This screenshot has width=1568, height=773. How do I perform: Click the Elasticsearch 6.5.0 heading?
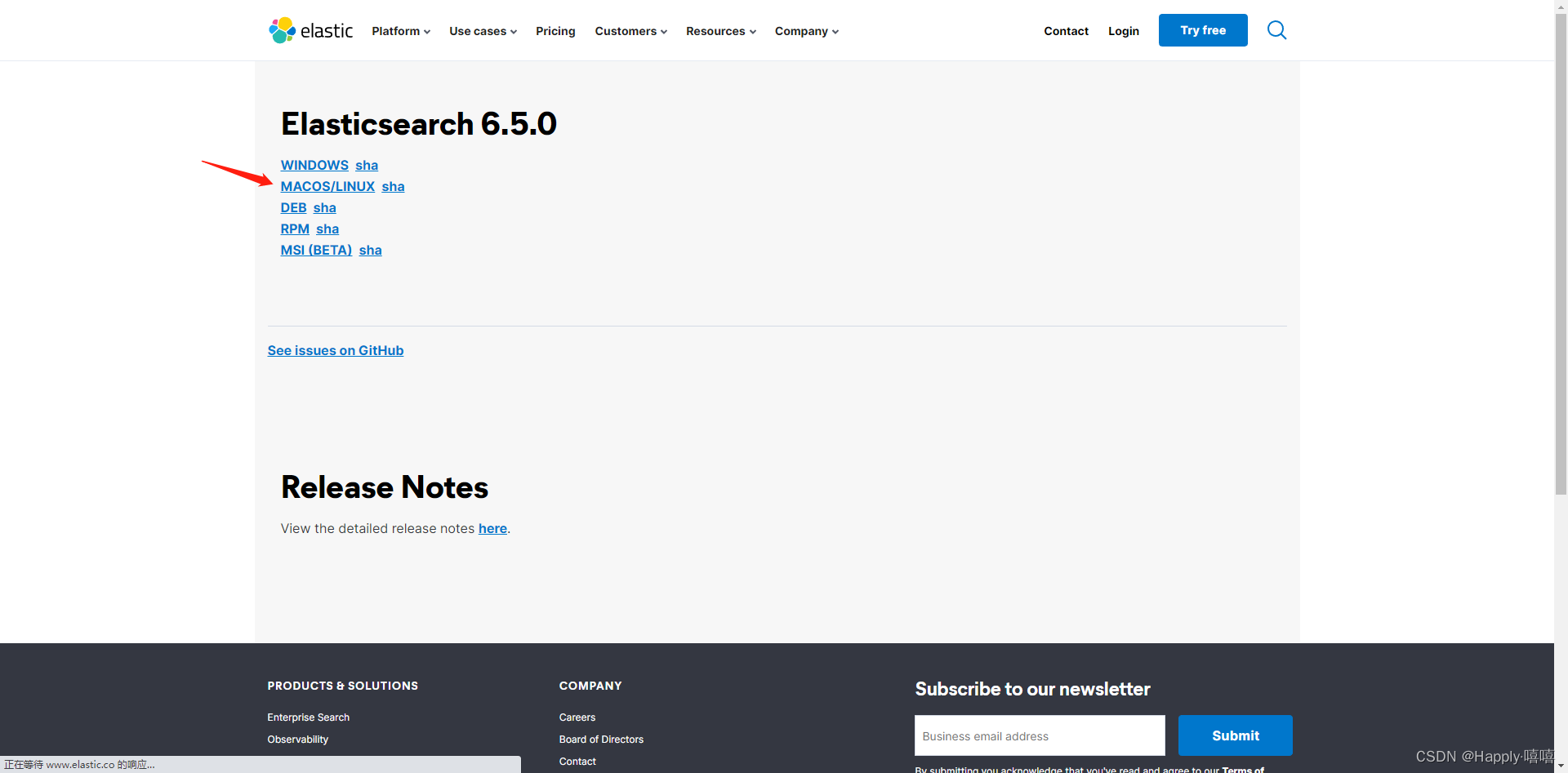tap(419, 124)
